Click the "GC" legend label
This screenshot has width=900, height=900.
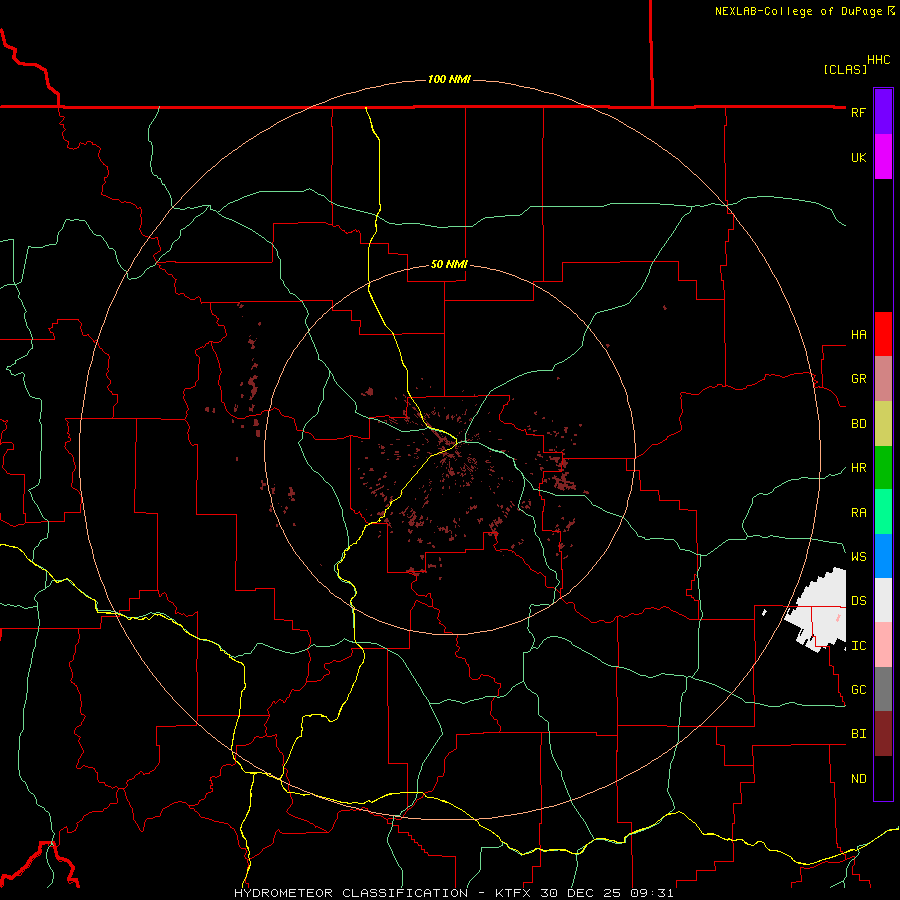coord(858,690)
